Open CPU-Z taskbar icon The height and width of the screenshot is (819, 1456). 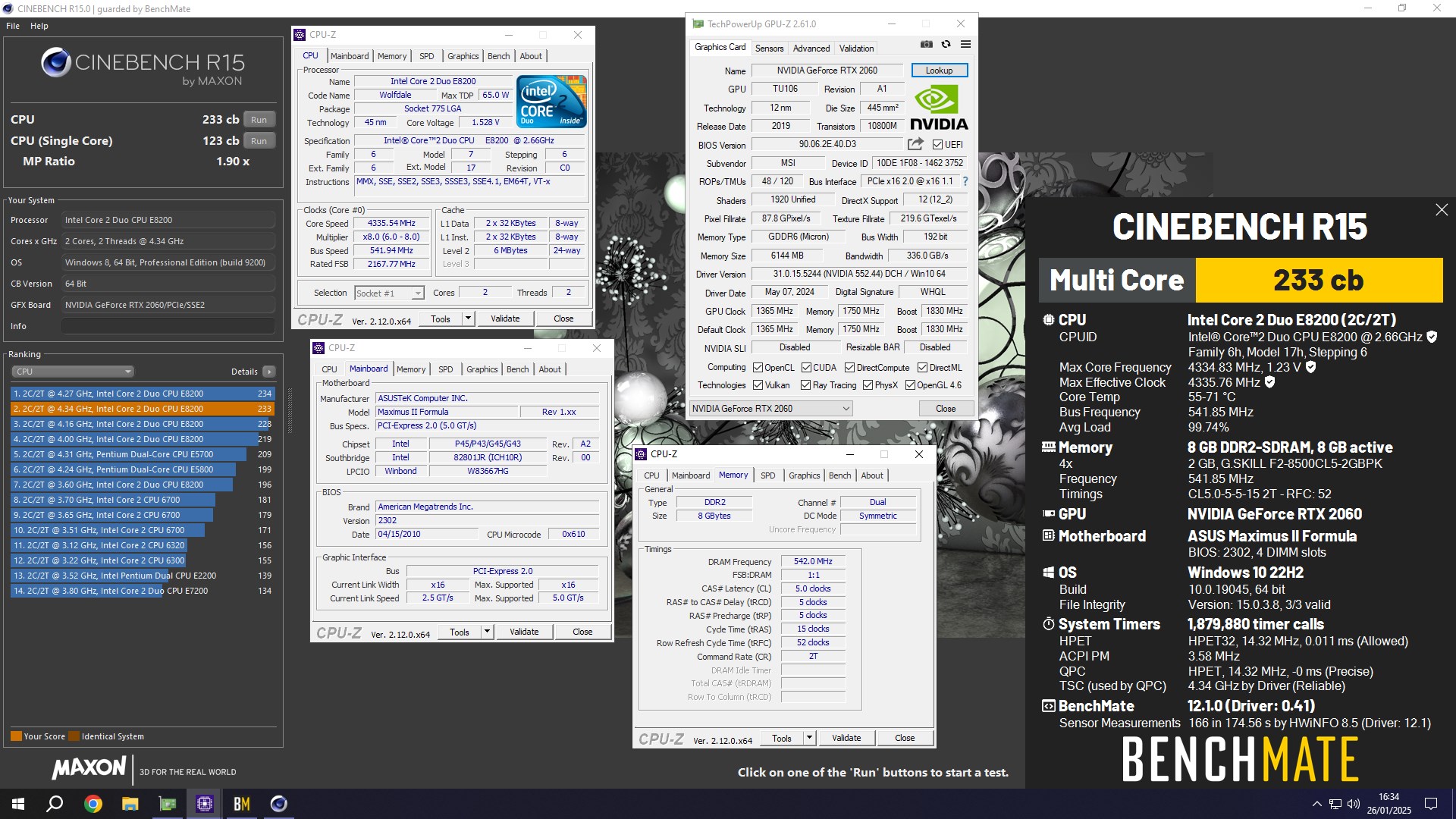pos(205,804)
